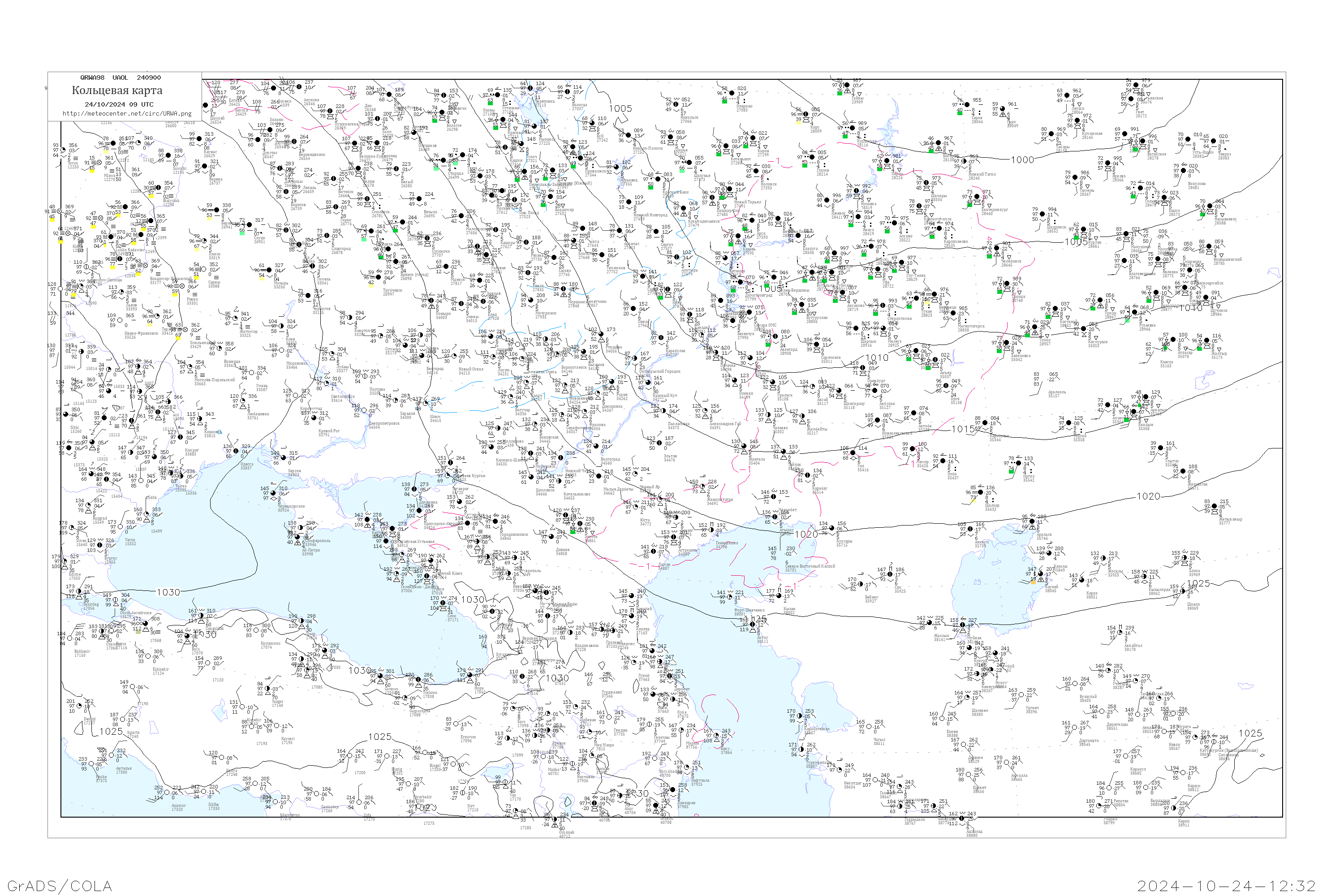Click the 2024-10-24-12:32 generation timestamp

(1226, 885)
